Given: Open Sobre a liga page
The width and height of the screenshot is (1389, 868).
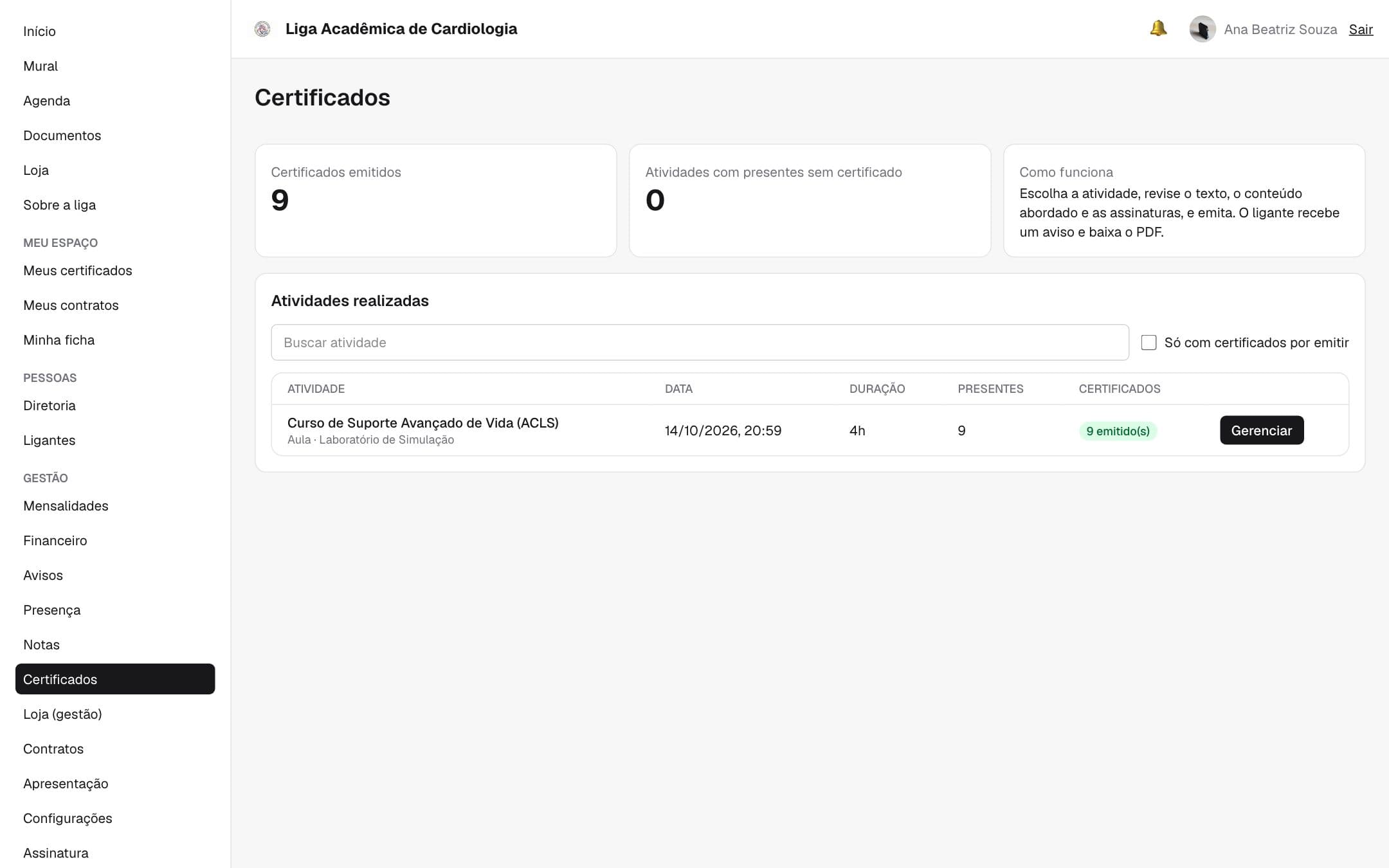Looking at the screenshot, I should click(115, 204).
